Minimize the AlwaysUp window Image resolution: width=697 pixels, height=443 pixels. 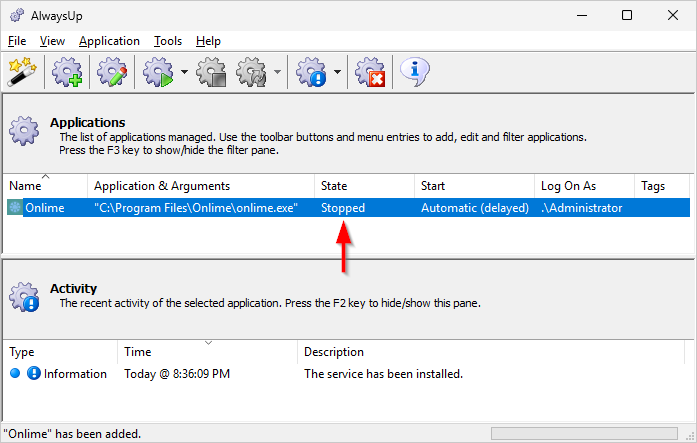pos(582,16)
